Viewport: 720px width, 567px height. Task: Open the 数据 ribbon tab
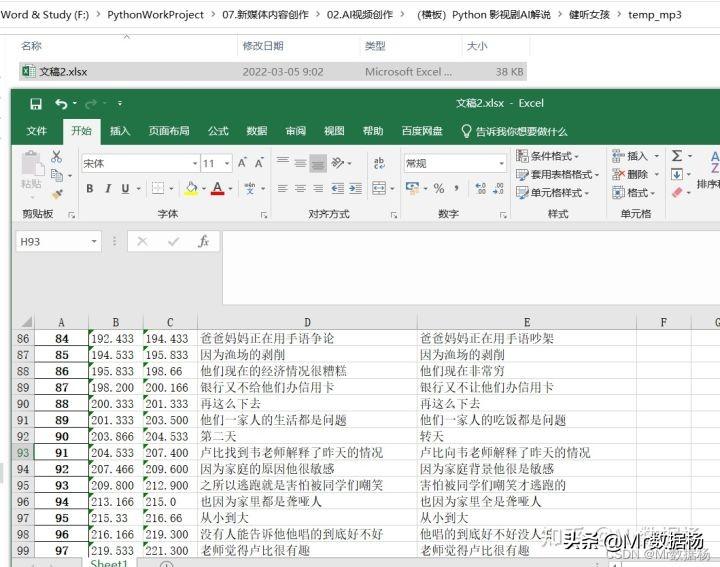point(257,131)
